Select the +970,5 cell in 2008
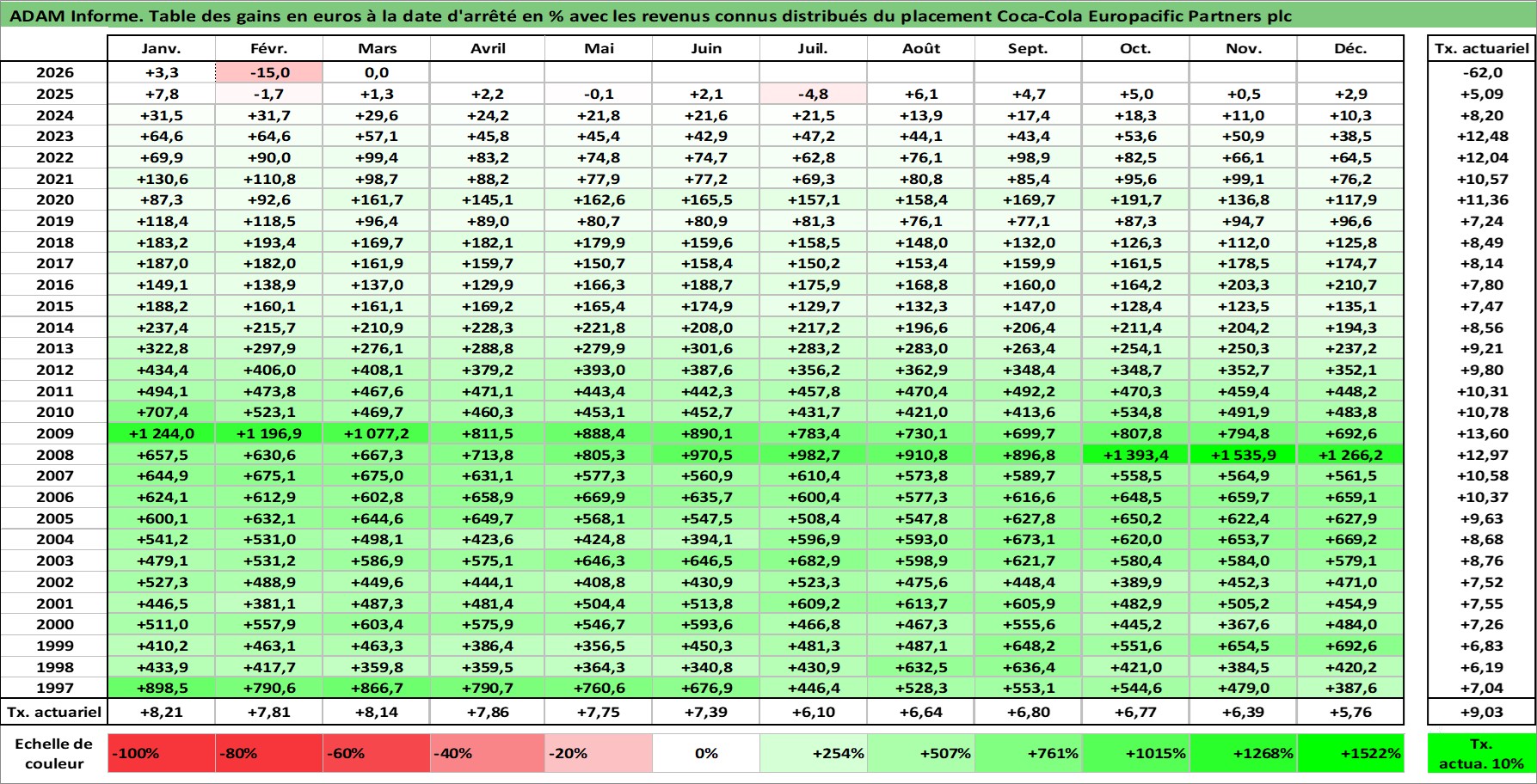 click(x=706, y=455)
